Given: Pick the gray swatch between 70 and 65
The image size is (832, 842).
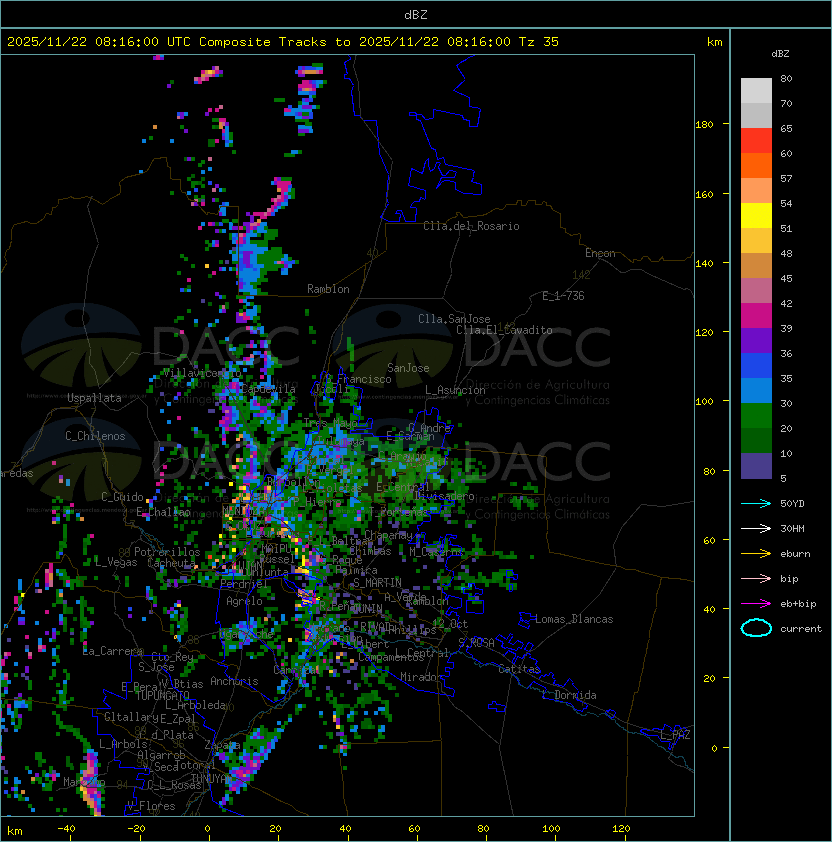Looking at the screenshot, I should click(x=756, y=115).
